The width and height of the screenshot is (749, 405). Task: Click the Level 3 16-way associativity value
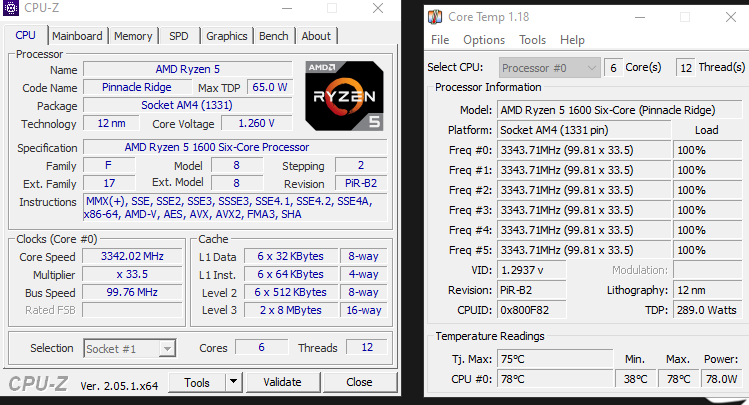tap(364, 310)
